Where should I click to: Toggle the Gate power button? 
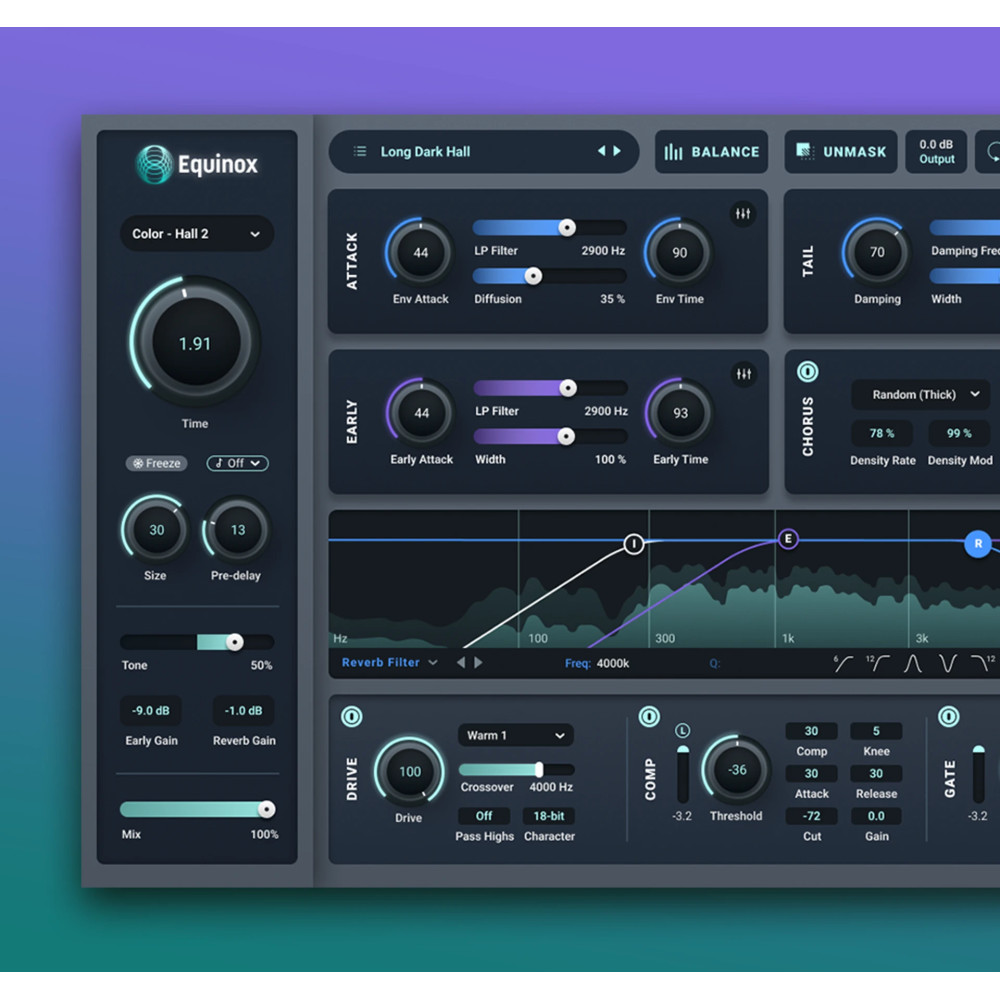(948, 716)
